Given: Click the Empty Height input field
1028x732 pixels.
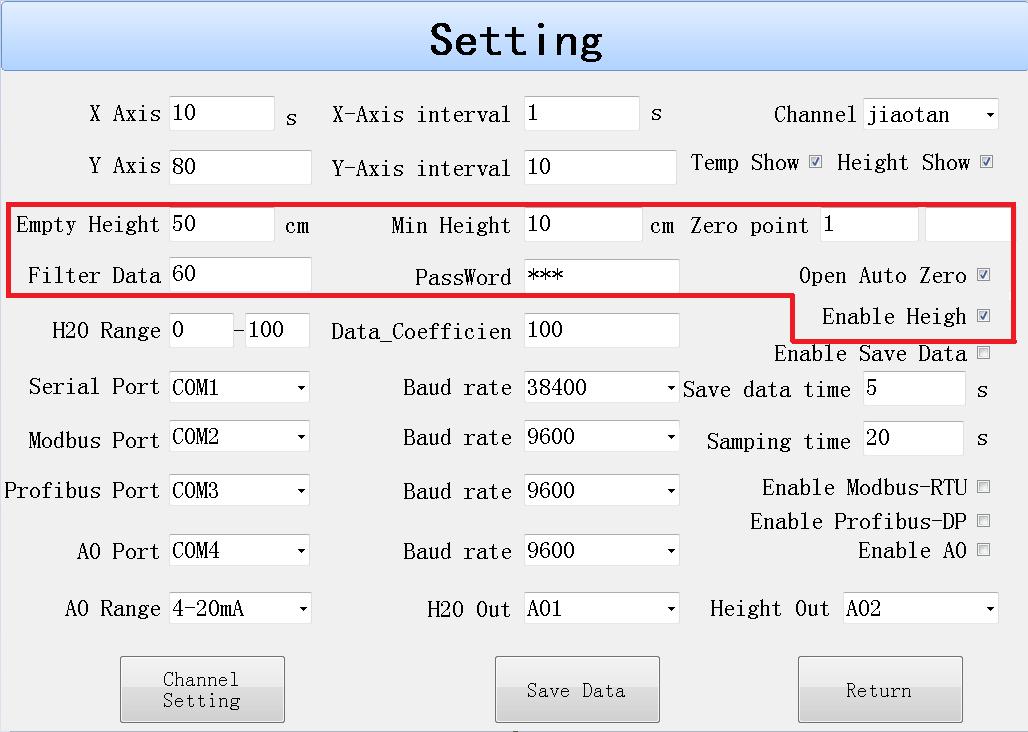Looking at the screenshot, I should [221, 225].
